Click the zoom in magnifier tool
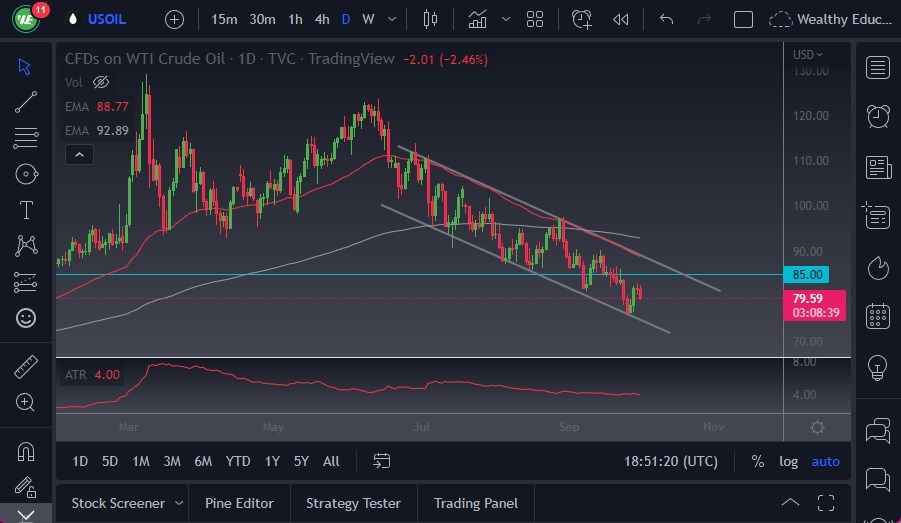The height and width of the screenshot is (523, 901). click(26, 402)
